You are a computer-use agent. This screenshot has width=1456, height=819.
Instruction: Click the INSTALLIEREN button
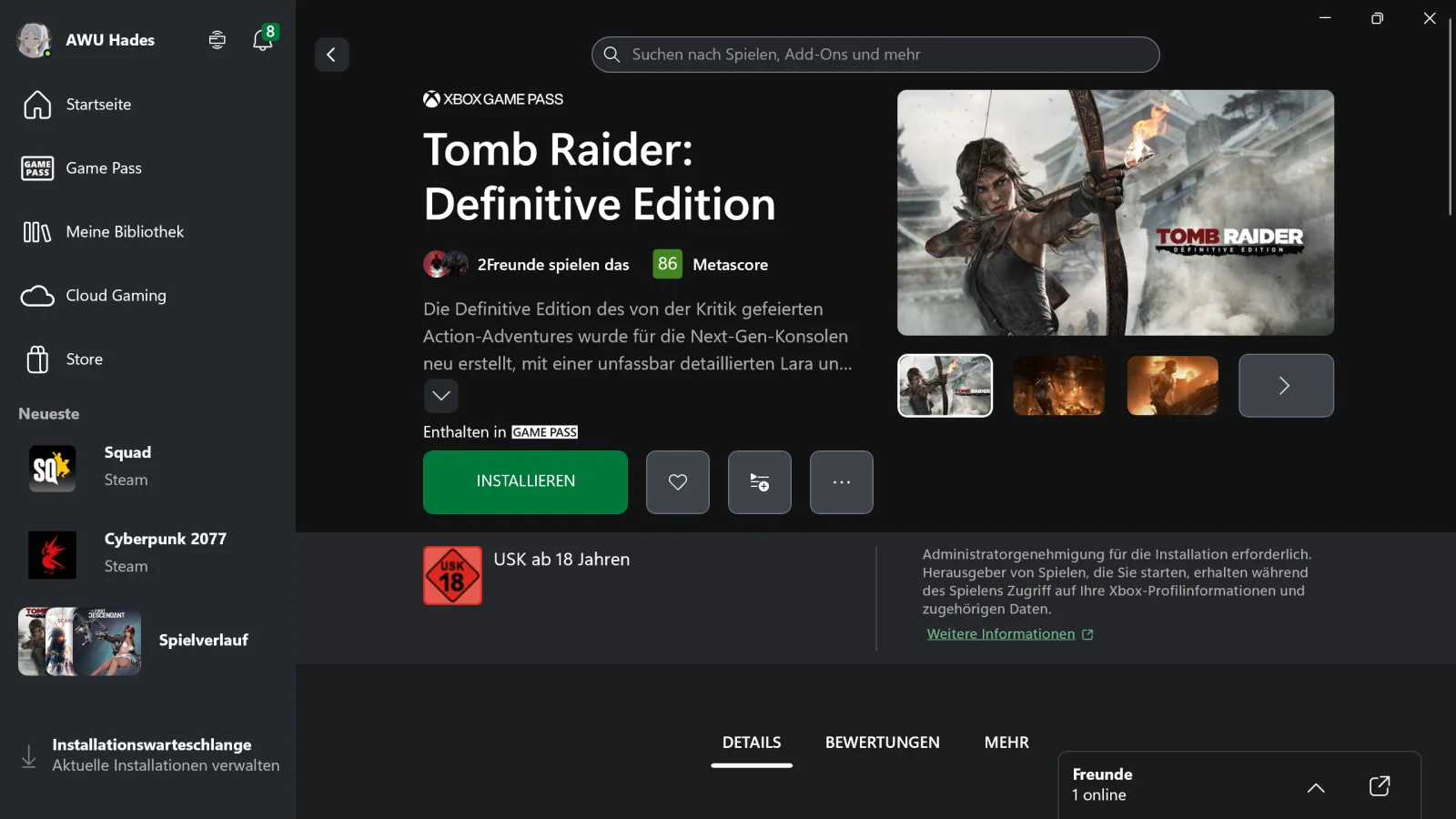pos(525,482)
